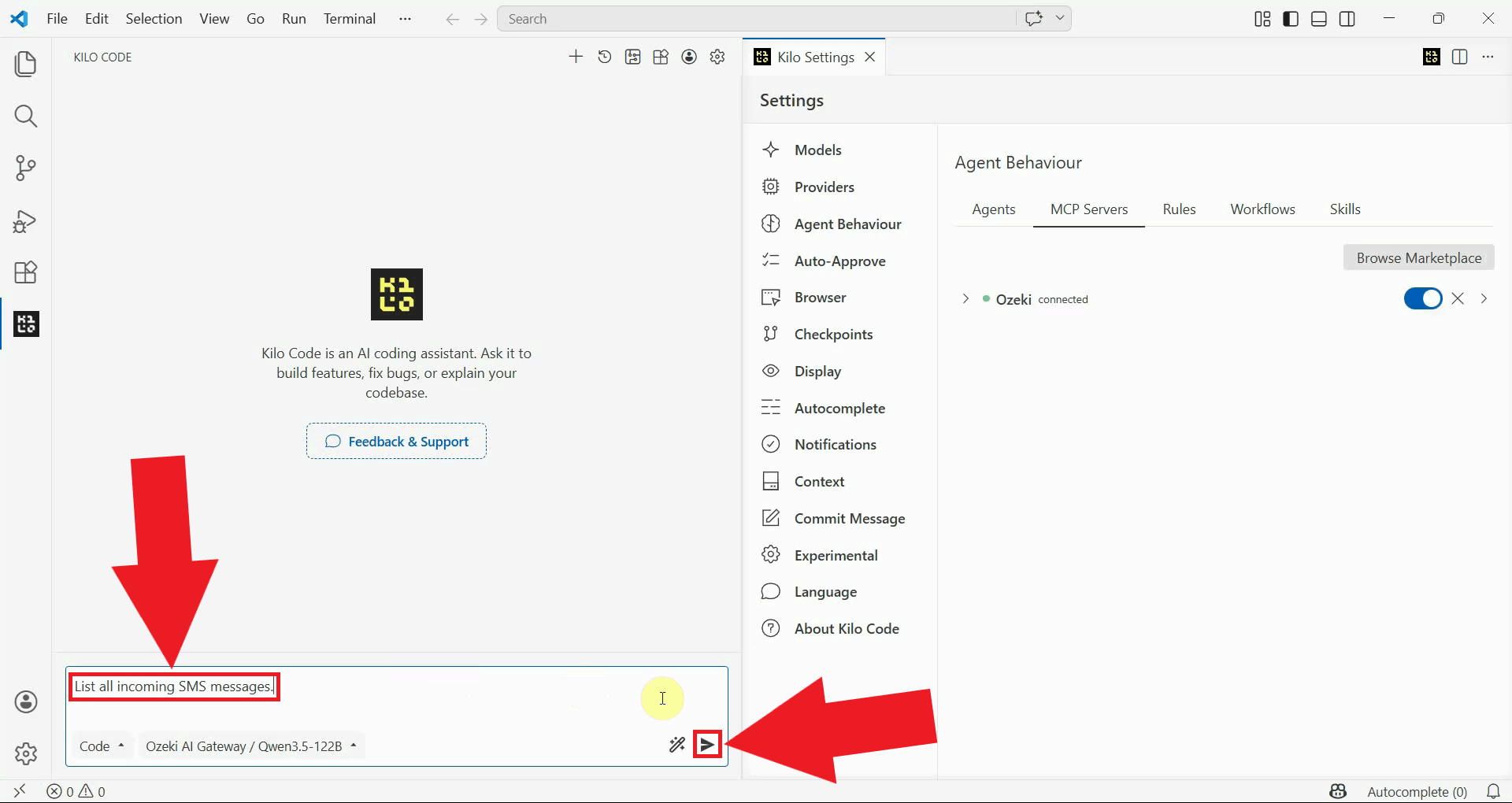
Task: Open the Search view in the activity bar
Action: pyautogui.click(x=26, y=117)
